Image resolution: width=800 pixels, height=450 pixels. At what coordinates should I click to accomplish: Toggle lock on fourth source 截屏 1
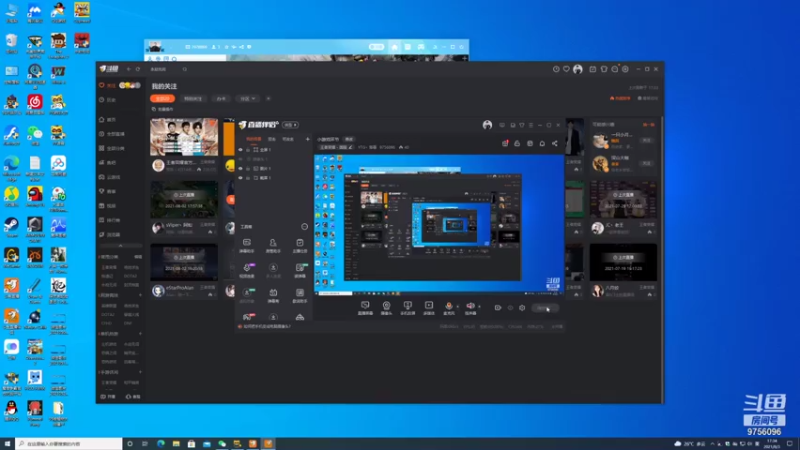(x=248, y=178)
